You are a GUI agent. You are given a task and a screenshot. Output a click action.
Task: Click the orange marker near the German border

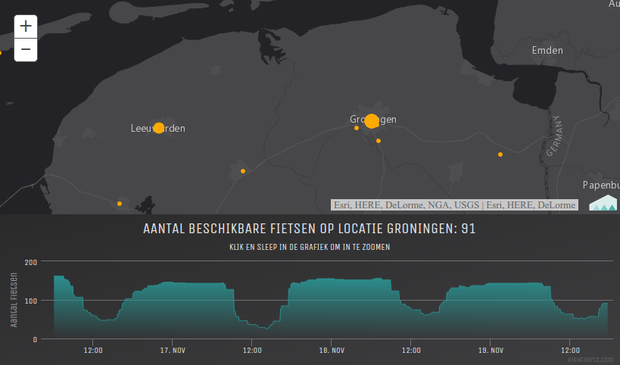[500, 155]
